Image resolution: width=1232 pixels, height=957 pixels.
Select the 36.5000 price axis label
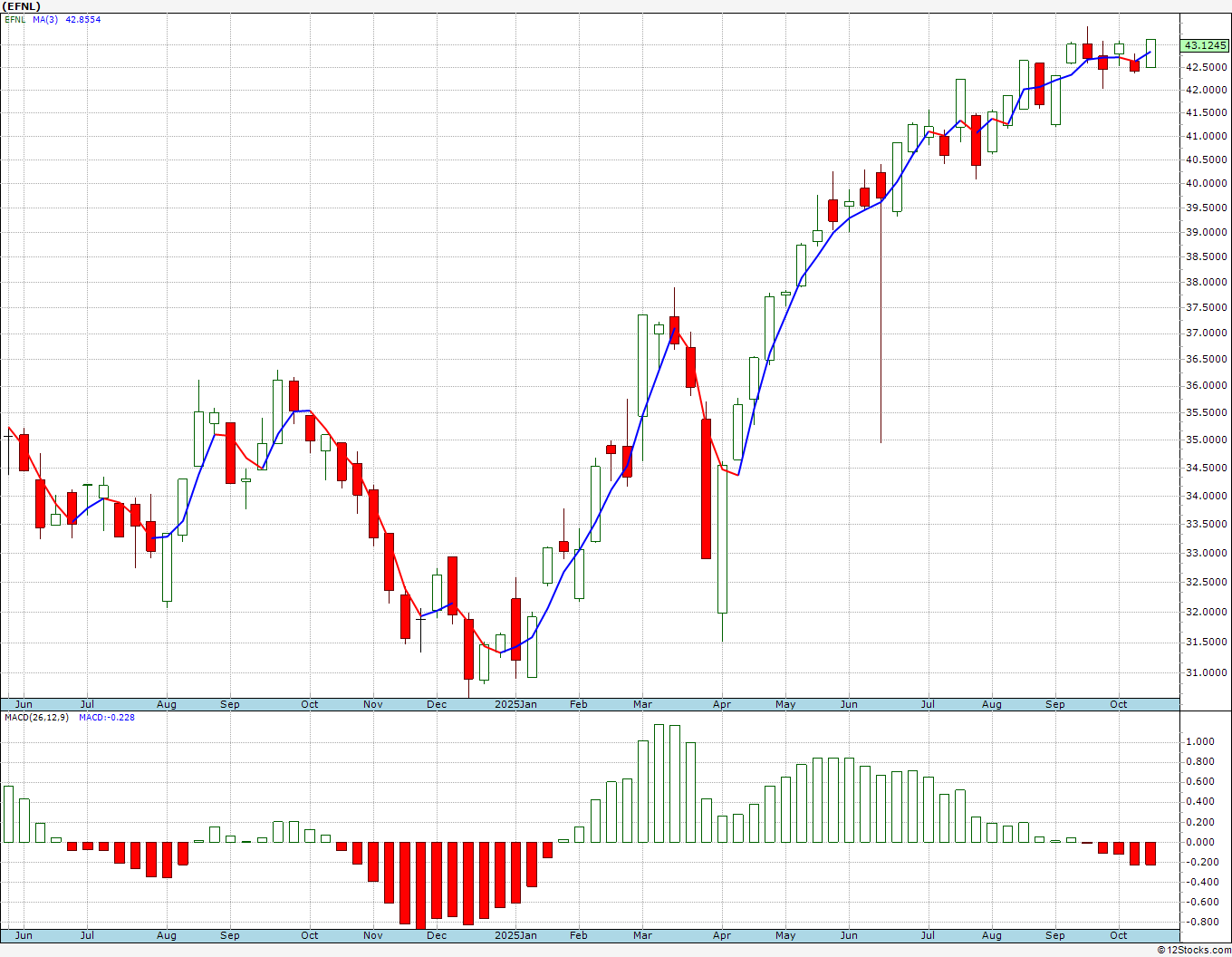pos(1208,359)
